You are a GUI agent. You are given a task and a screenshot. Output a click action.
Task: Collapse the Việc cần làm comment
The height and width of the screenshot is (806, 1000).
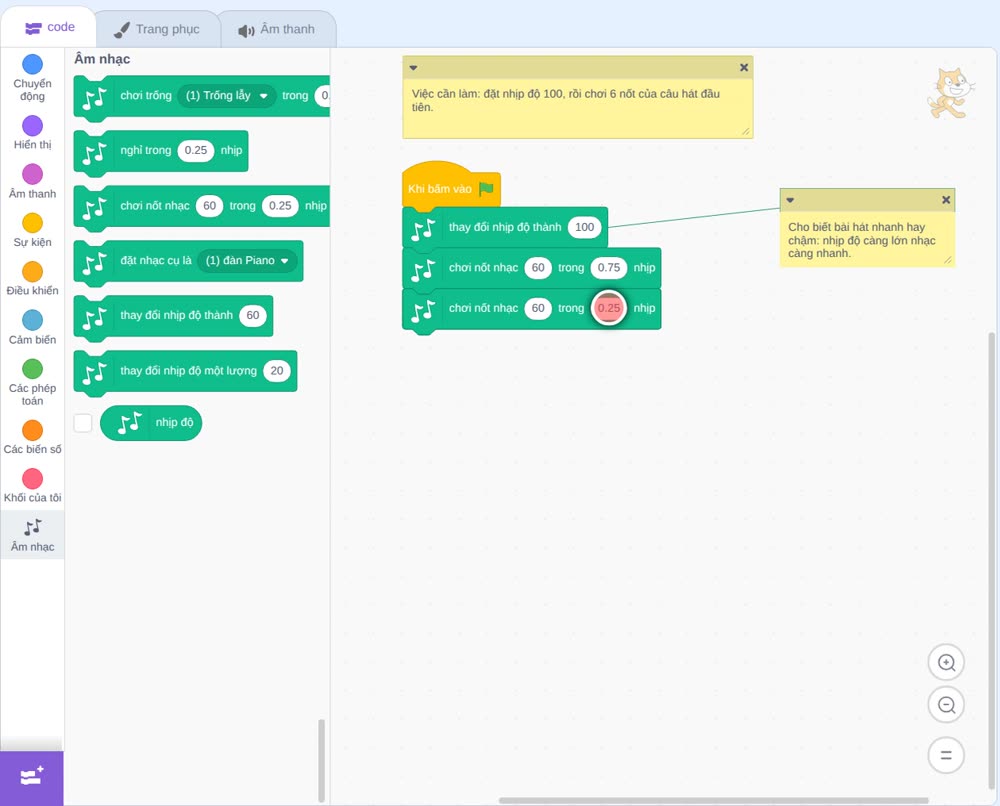[413, 68]
